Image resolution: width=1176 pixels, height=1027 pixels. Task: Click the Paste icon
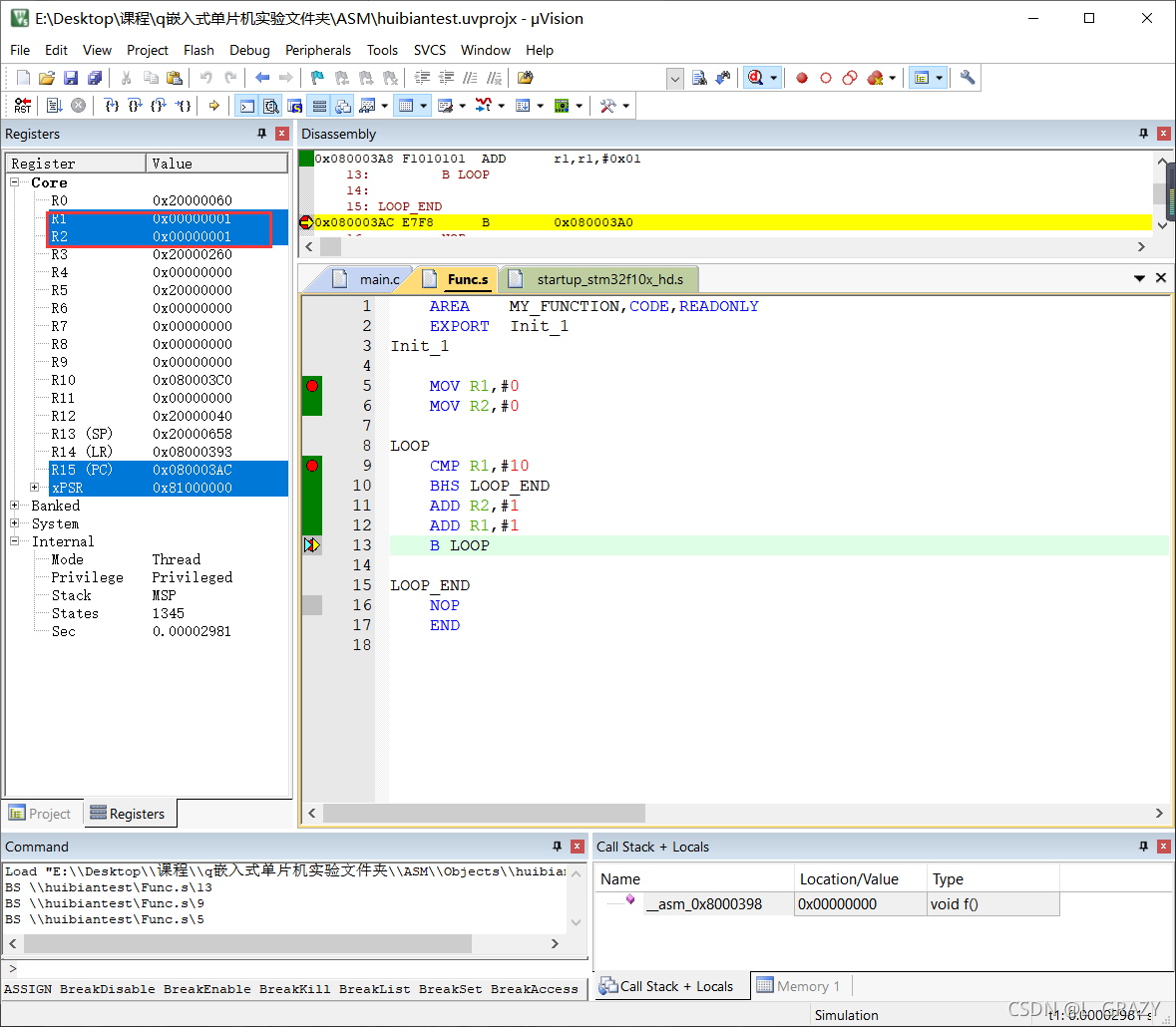point(174,78)
